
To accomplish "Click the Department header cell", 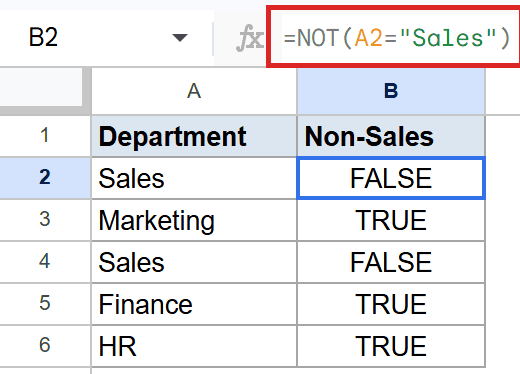I will pos(194,136).
